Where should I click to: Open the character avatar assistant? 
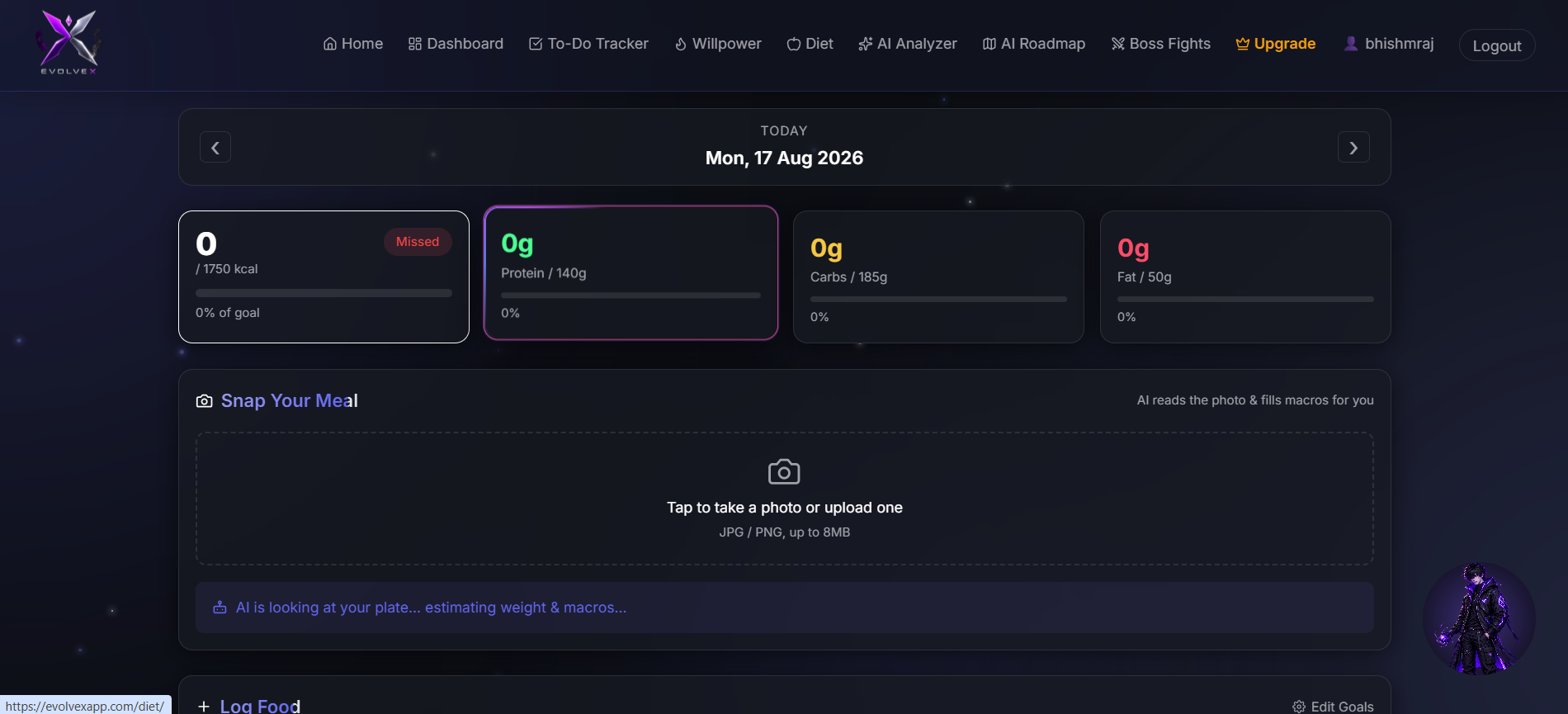pyautogui.click(x=1479, y=619)
